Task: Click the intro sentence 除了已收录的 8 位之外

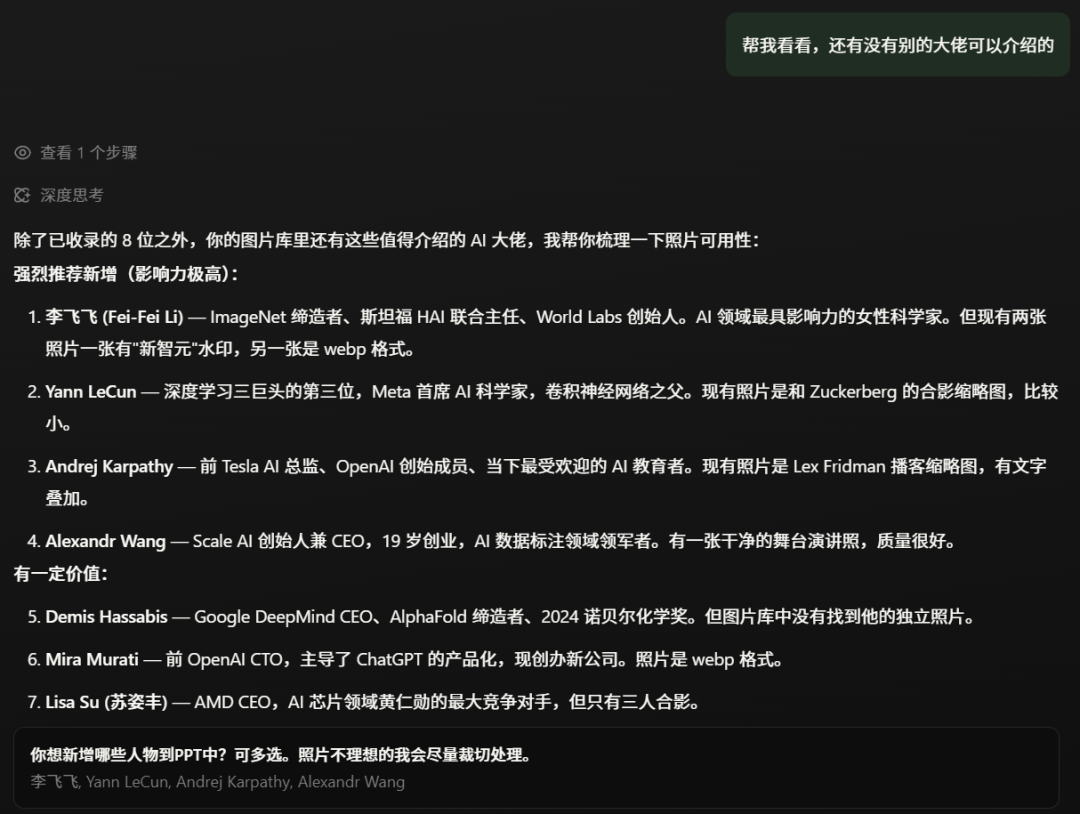Action: click(x=386, y=241)
